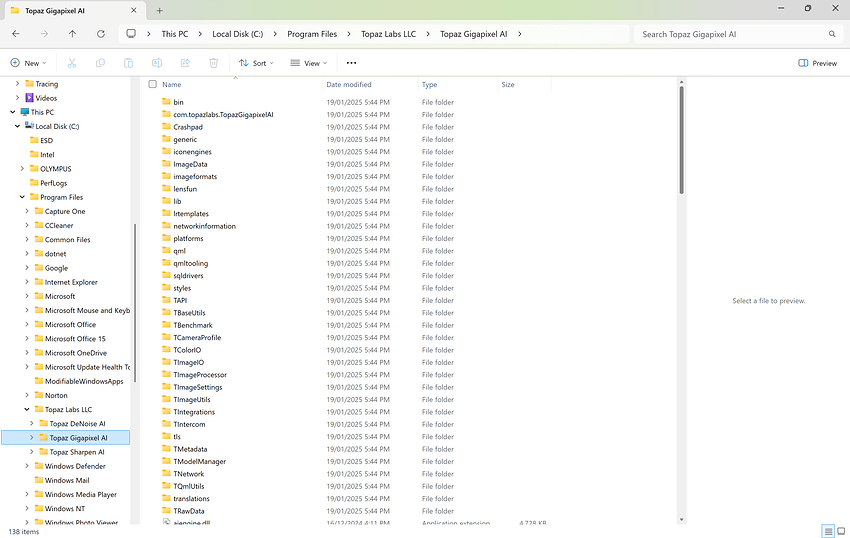Click the Rename toolbar icon
The height and width of the screenshot is (538, 850).
coord(157,63)
